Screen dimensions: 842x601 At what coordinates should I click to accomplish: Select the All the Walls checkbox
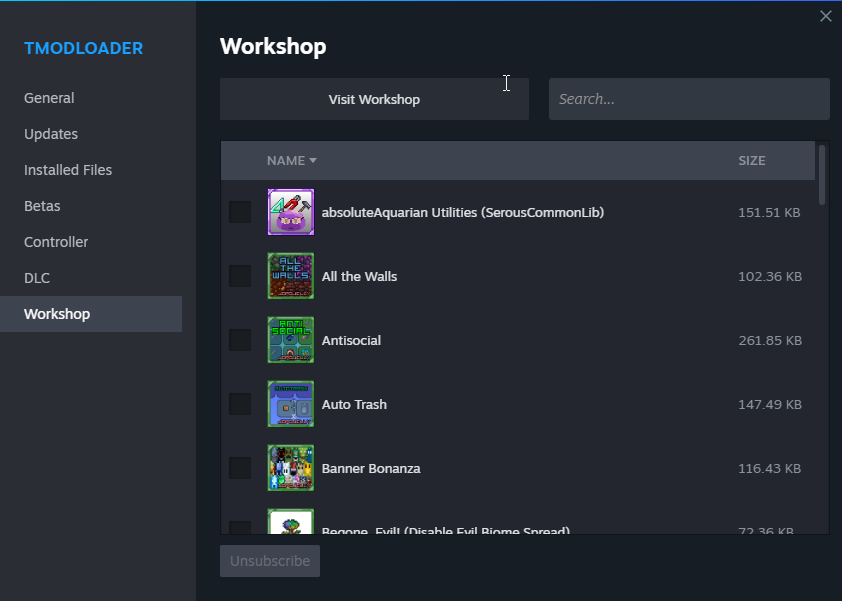240,276
